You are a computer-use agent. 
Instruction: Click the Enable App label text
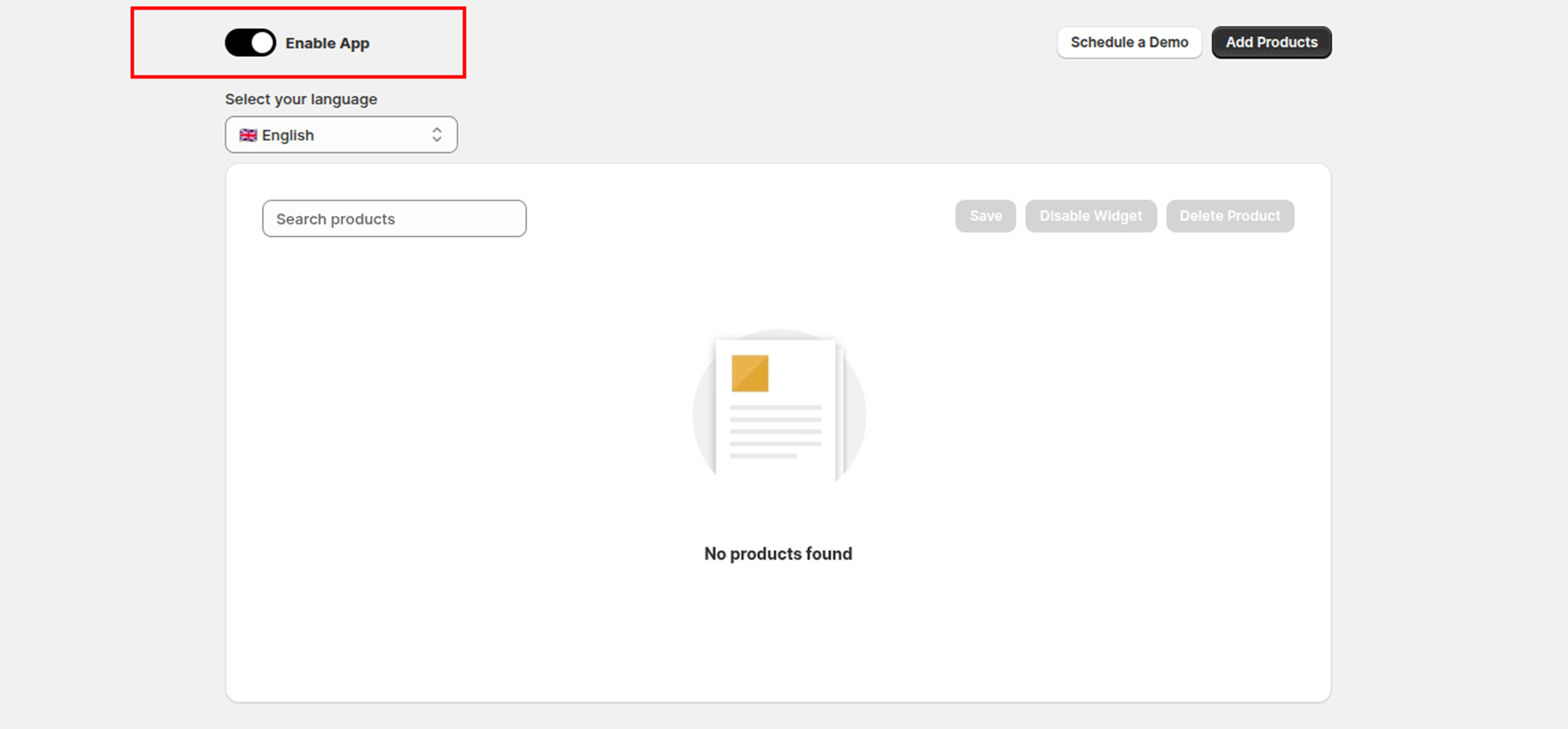(327, 43)
